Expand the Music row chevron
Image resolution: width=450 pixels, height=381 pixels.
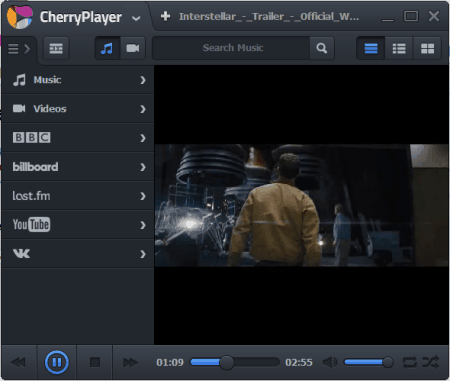pyautogui.click(x=143, y=80)
